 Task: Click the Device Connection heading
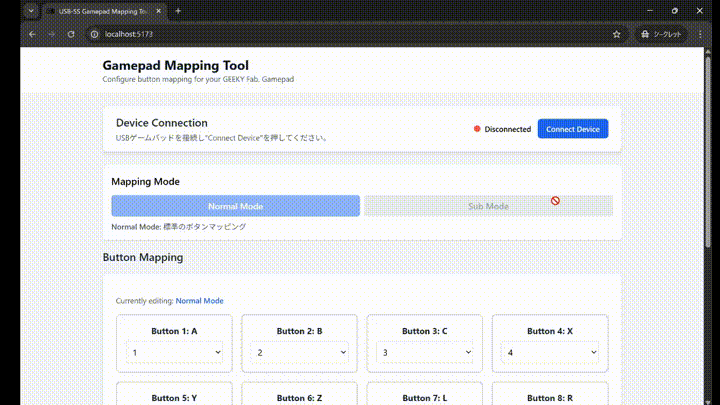pyautogui.click(x=162, y=123)
